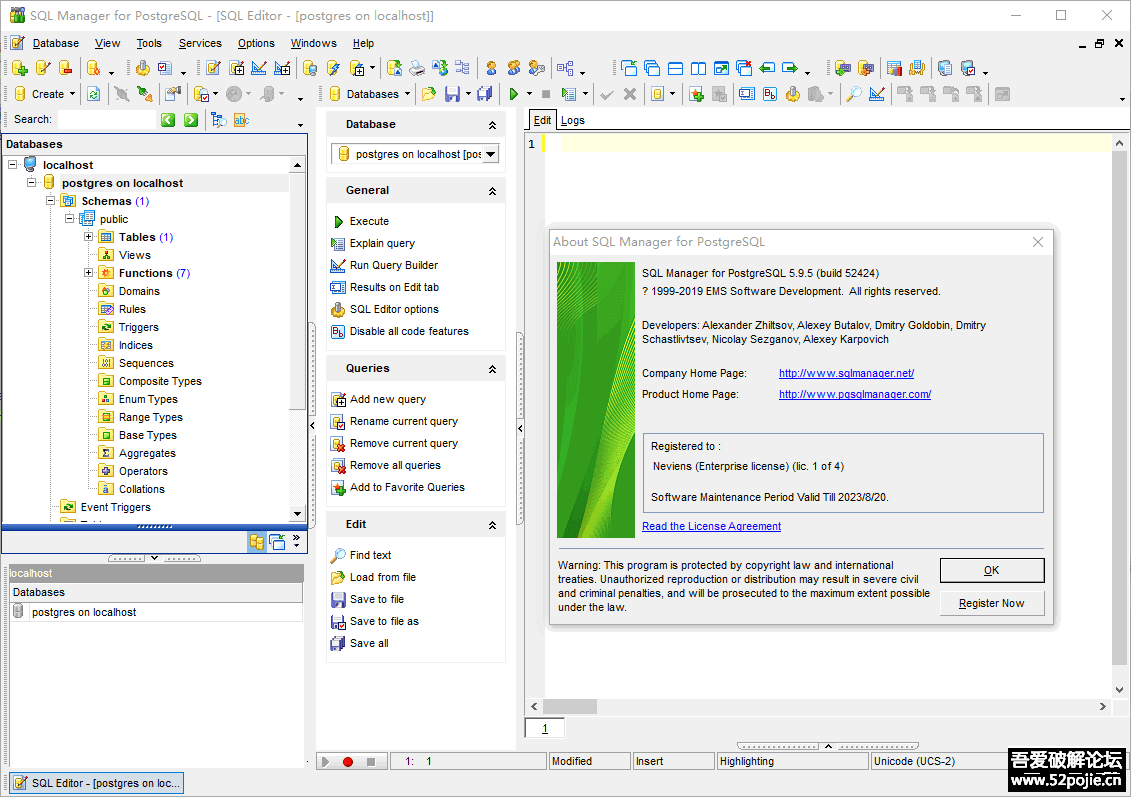Click the SQL Editor icon below the title bar
Screen dimensions: 1131x797
(17, 43)
